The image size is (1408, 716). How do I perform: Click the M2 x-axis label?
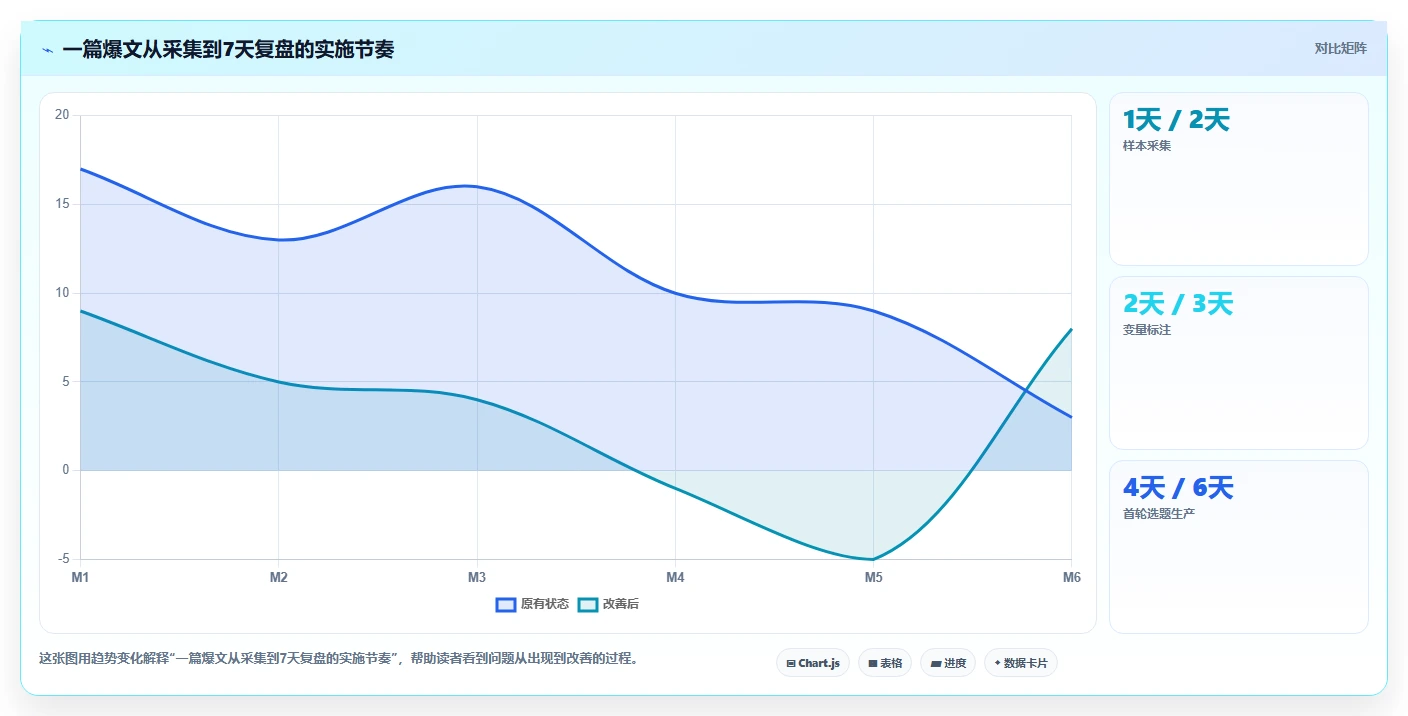(x=278, y=577)
